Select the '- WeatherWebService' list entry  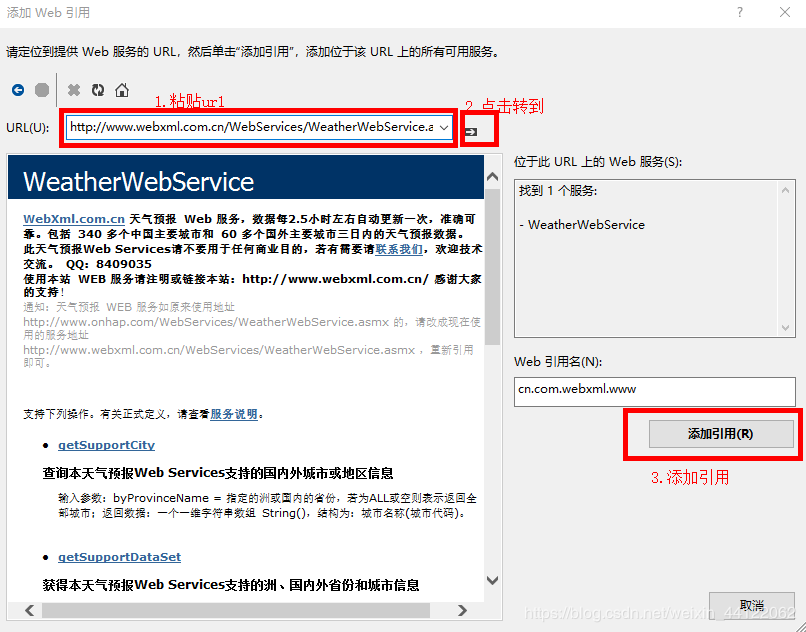[x=582, y=225]
